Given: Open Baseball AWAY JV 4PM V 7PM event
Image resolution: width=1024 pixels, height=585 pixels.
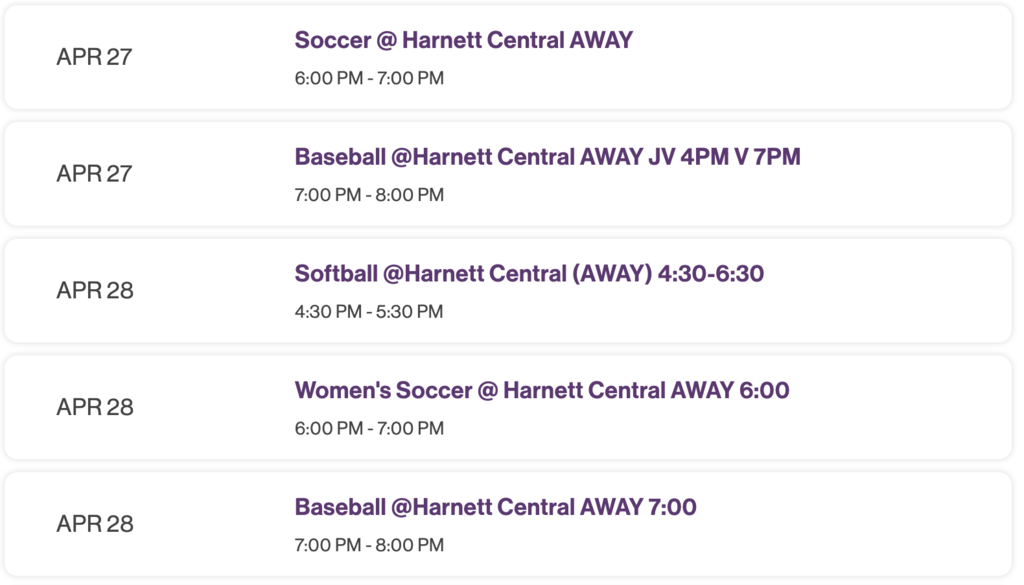Looking at the screenshot, I should click(547, 157).
